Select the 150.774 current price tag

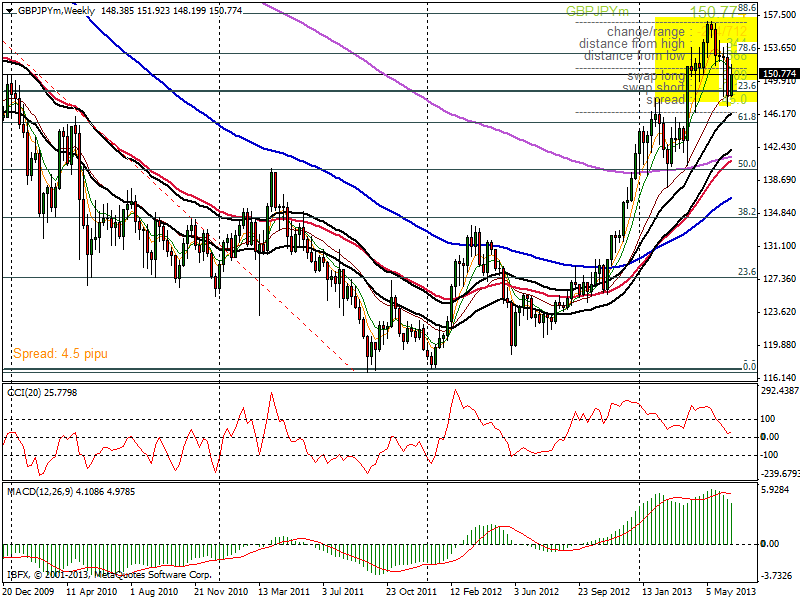(x=779, y=74)
